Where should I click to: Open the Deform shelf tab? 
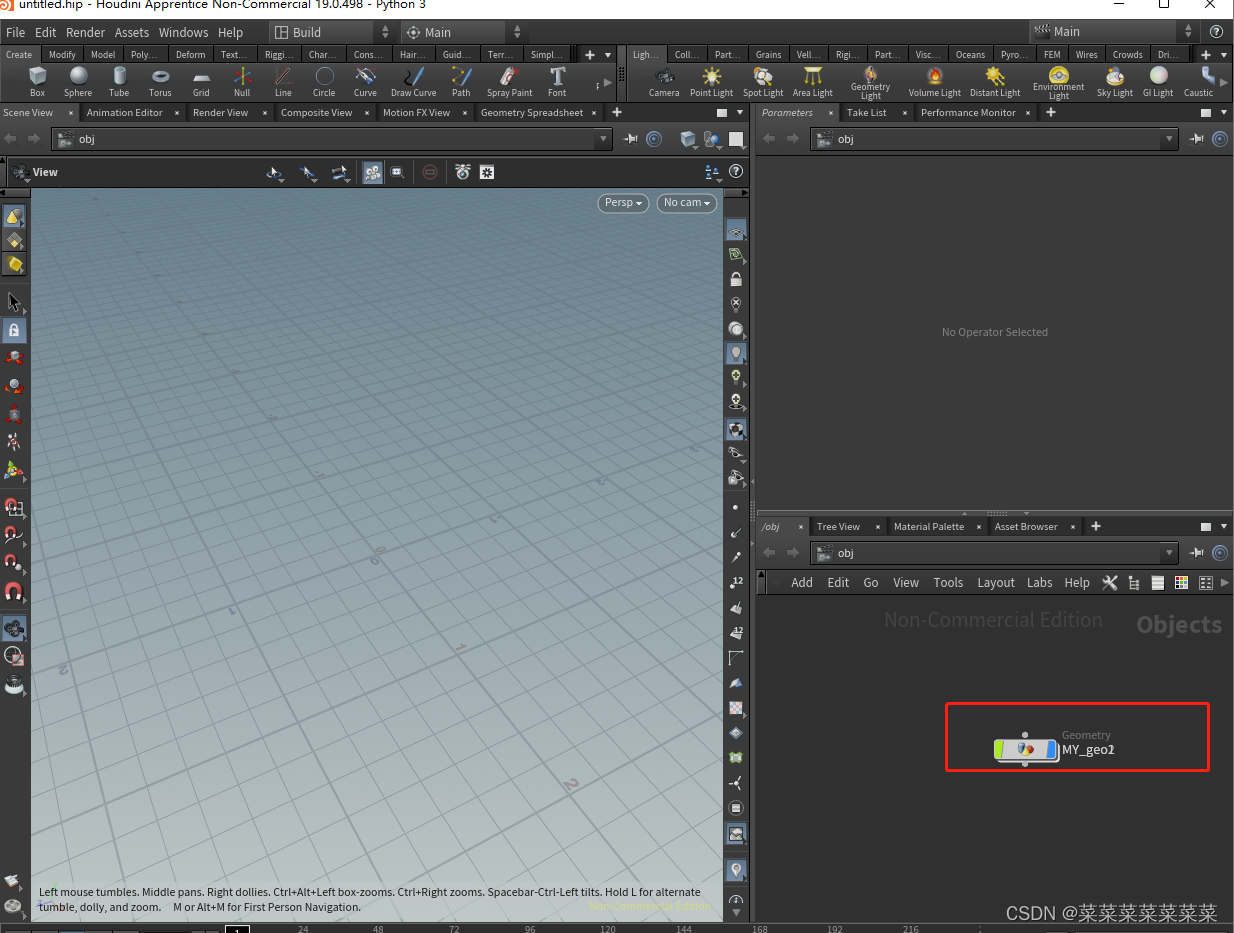click(x=190, y=55)
